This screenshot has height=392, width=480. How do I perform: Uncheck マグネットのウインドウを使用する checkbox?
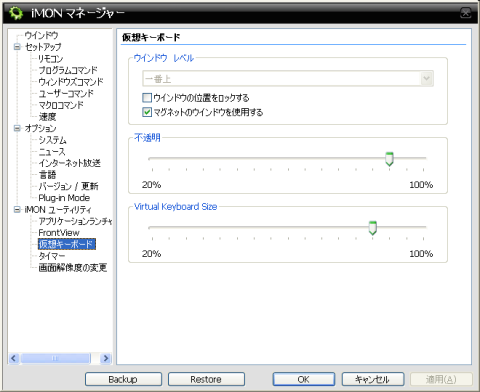pos(147,112)
